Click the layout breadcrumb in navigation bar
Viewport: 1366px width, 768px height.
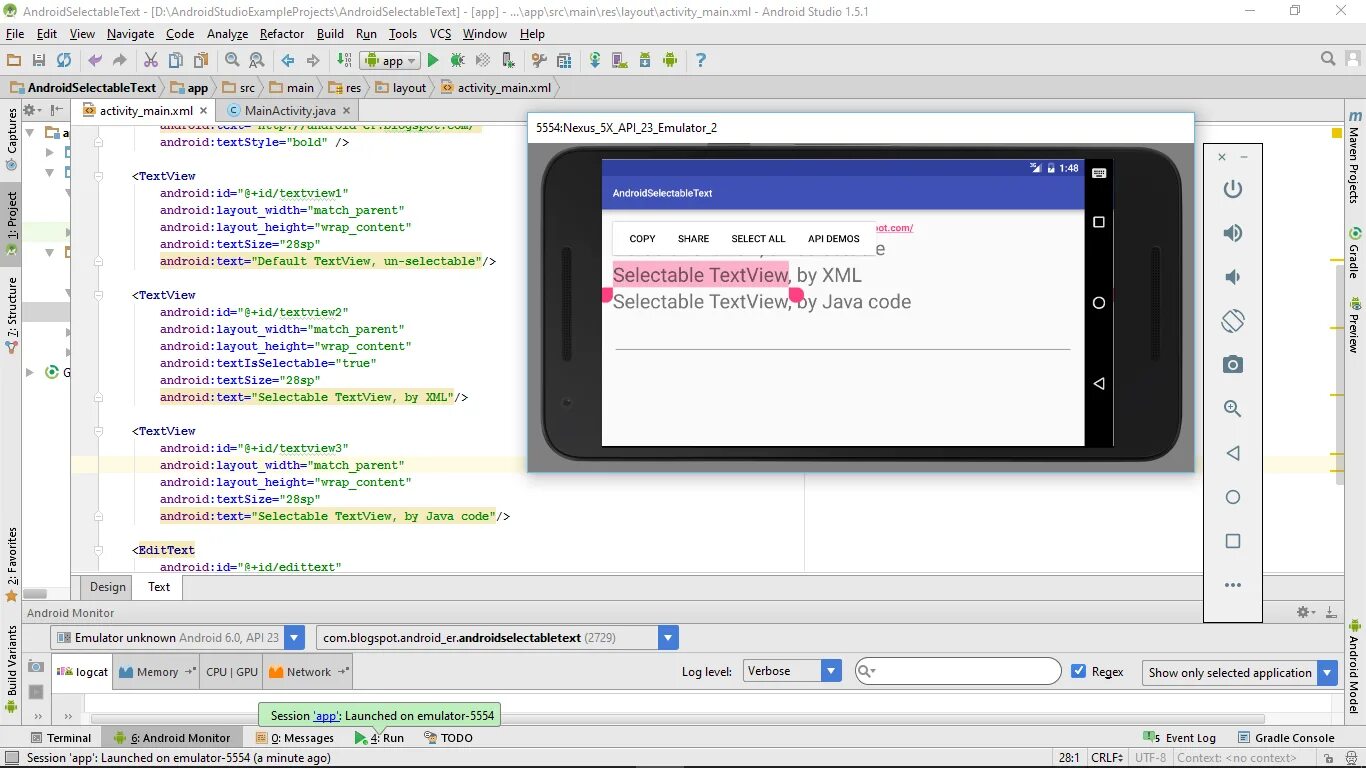[401, 88]
